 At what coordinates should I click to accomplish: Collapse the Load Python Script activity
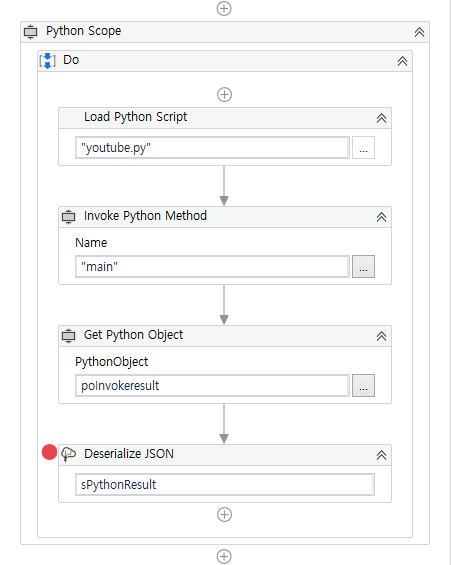tap(381, 118)
